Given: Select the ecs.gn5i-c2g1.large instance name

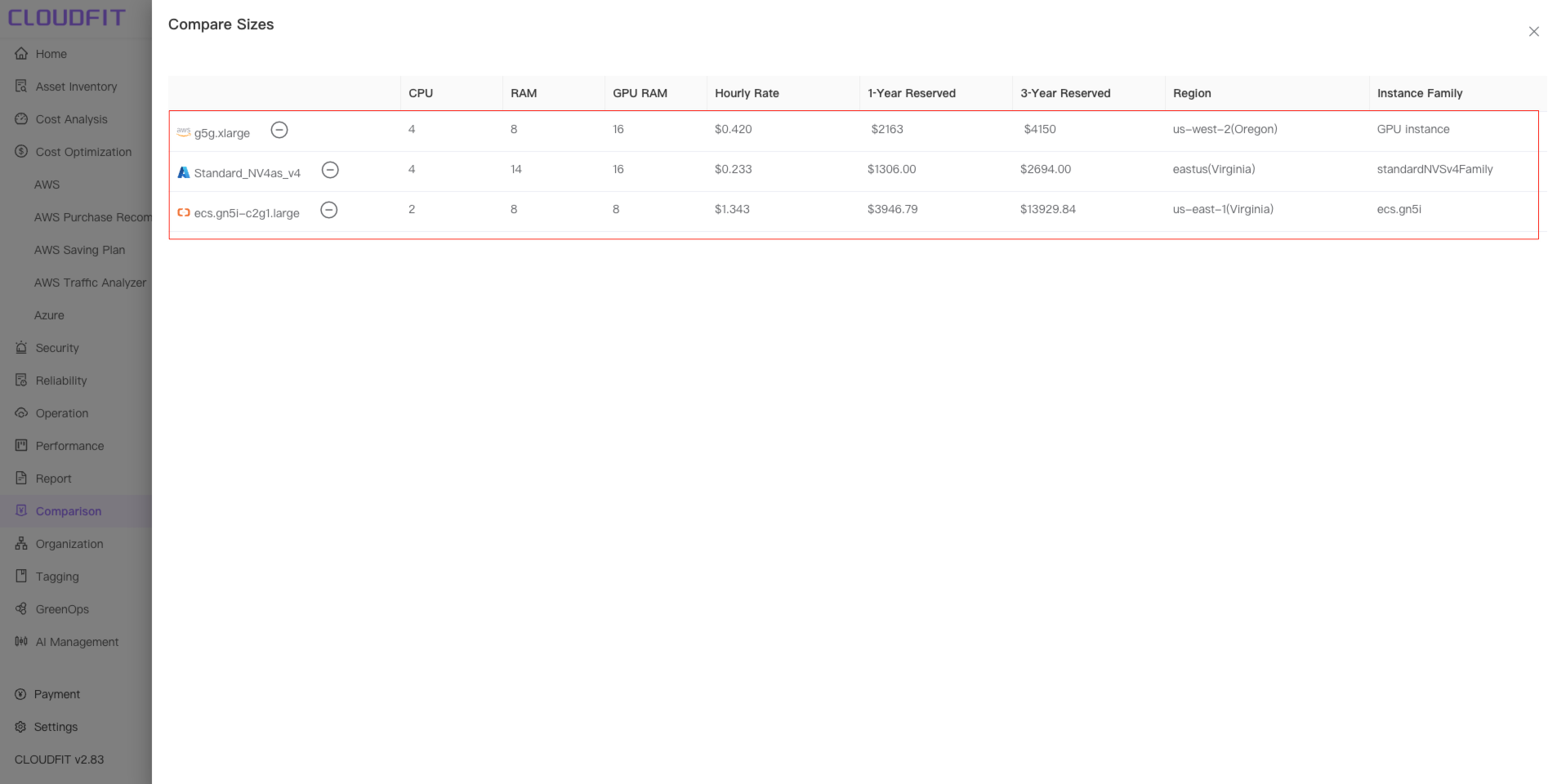Looking at the screenshot, I should click(x=247, y=213).
